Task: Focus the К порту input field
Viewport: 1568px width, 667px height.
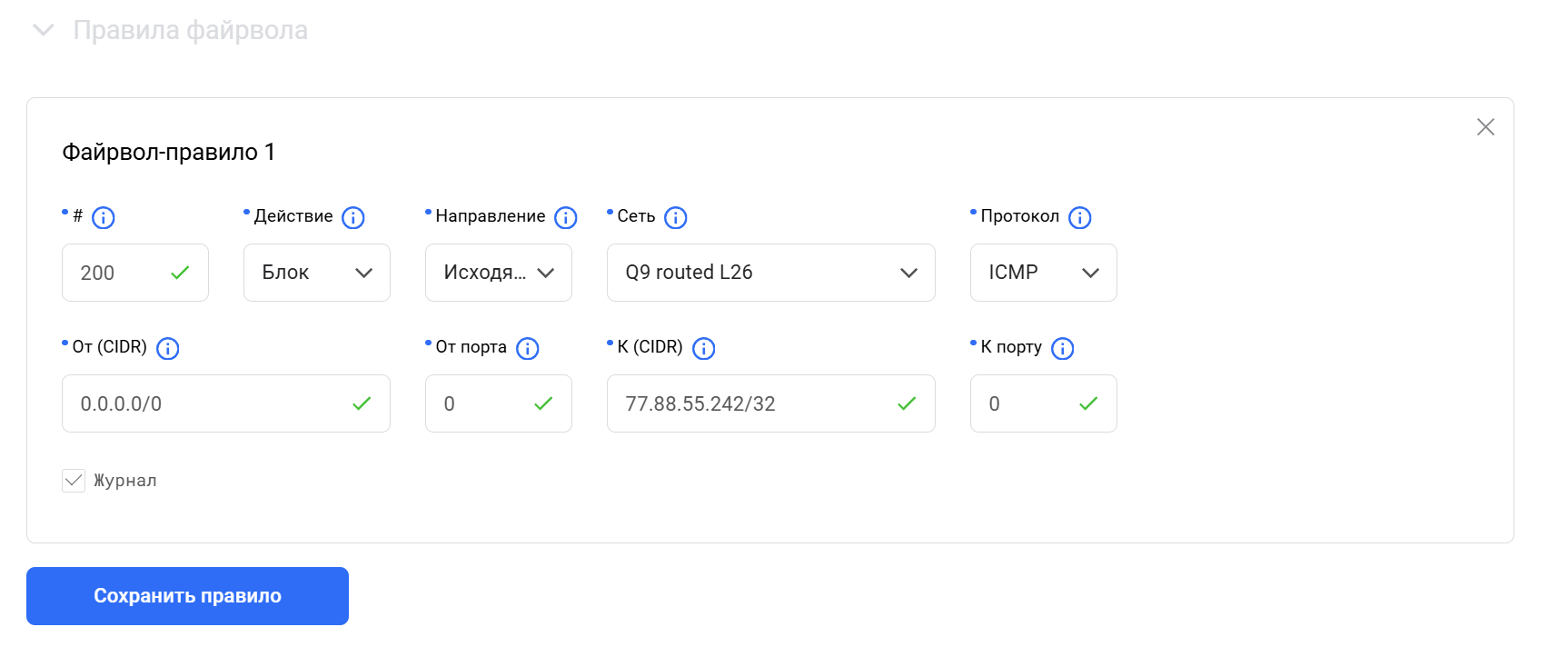Action: click(1044, 403)
